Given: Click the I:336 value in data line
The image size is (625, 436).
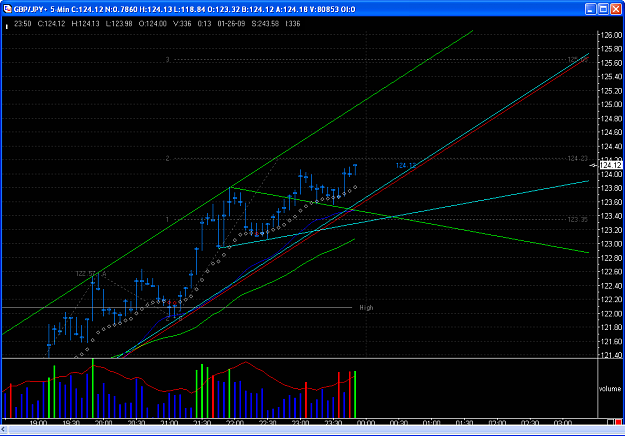Looking at the screenshot, I should coord(293,24).
